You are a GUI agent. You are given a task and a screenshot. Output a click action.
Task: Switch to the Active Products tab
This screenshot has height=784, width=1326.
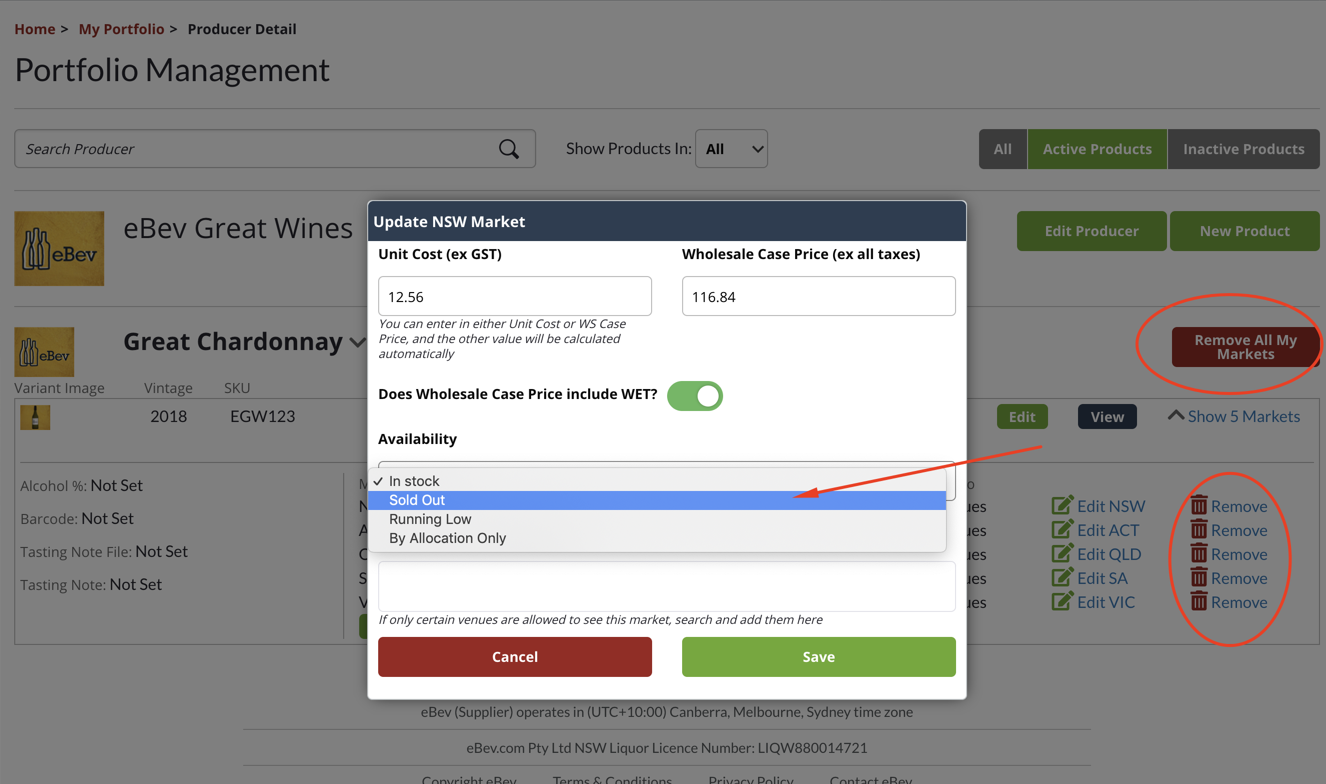(x=1097, y=149)
